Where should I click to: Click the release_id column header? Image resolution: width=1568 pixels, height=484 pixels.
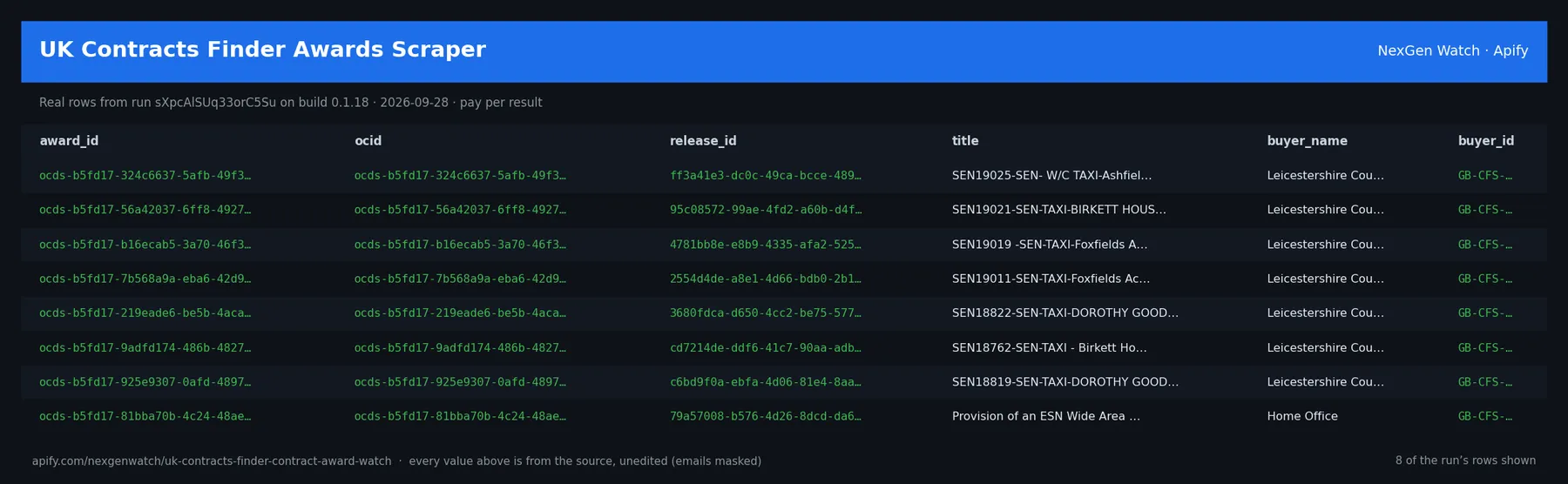(703, 141)
